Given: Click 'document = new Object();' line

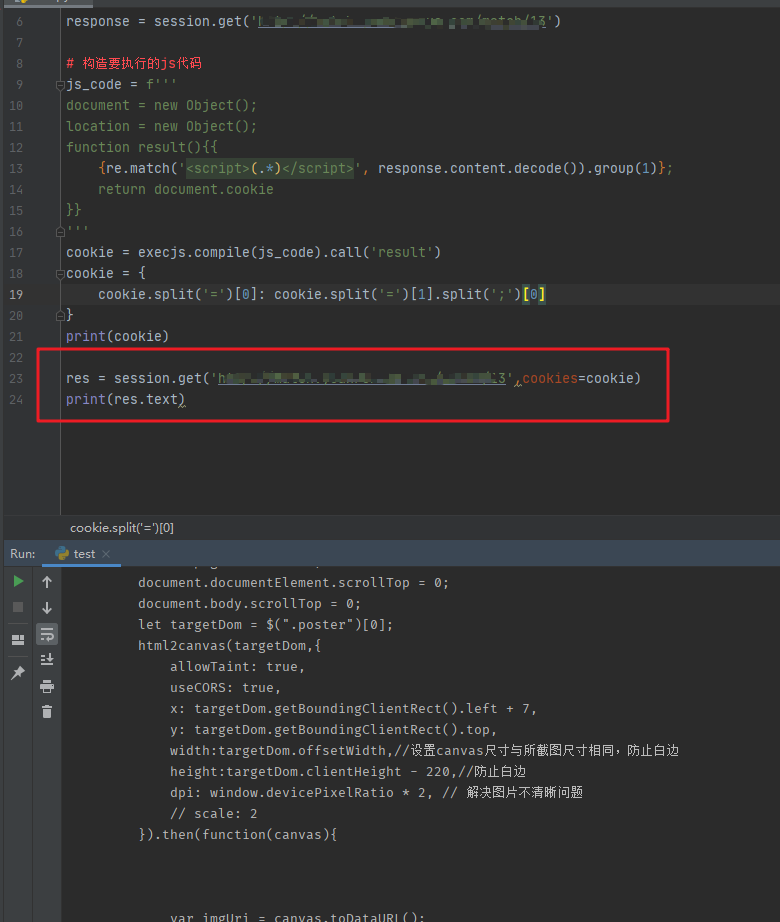Looking at the screenshot, I should (161, 105).
